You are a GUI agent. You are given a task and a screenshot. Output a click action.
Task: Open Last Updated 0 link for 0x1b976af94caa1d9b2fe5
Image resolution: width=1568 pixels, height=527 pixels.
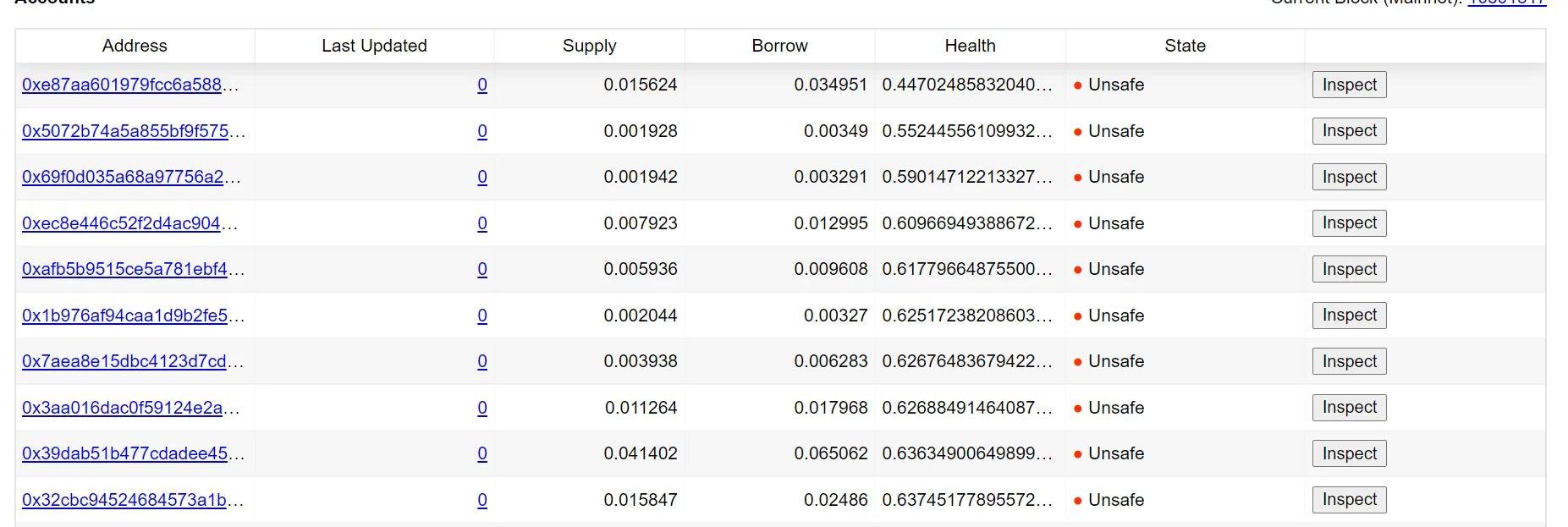[482, 316]
